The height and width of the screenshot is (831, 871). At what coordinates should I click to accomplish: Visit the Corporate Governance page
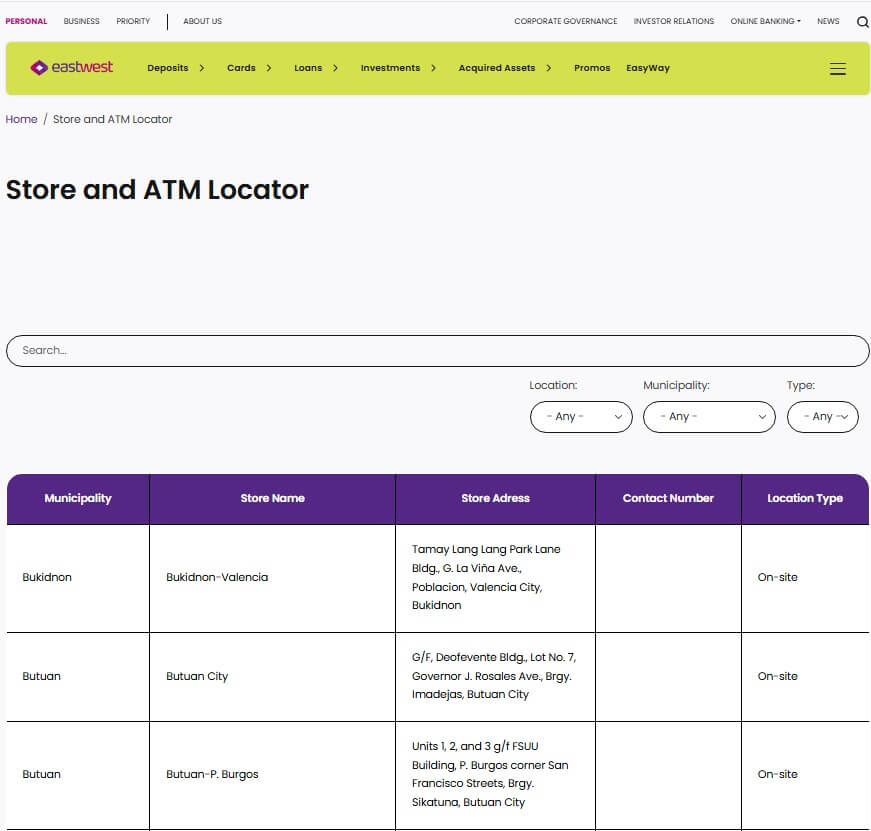coord(565,20)
